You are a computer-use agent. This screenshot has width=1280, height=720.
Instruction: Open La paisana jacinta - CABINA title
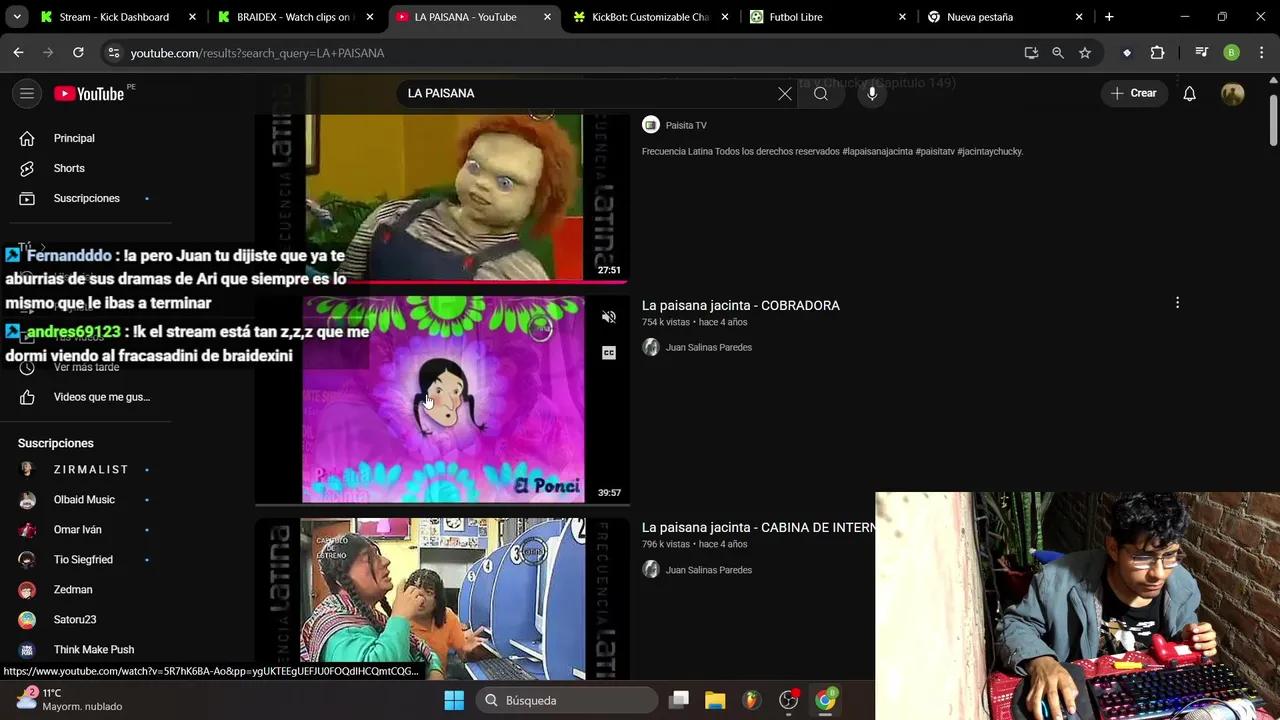[x=758, y=527]
